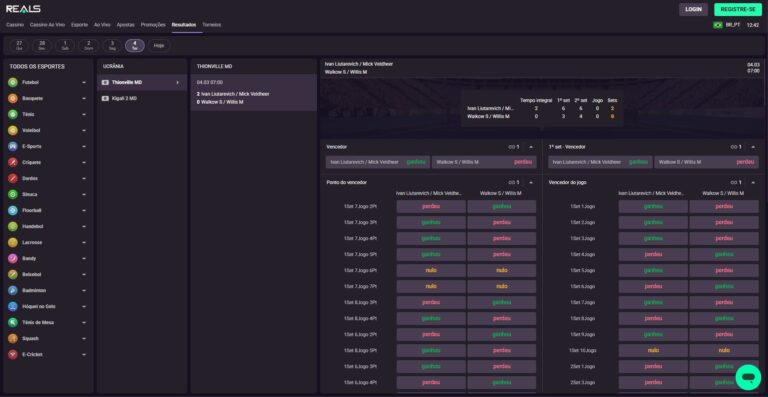Click the Basquete sport icon
Image resolution: width=768 pixels, height=397 pixels.
13,98
